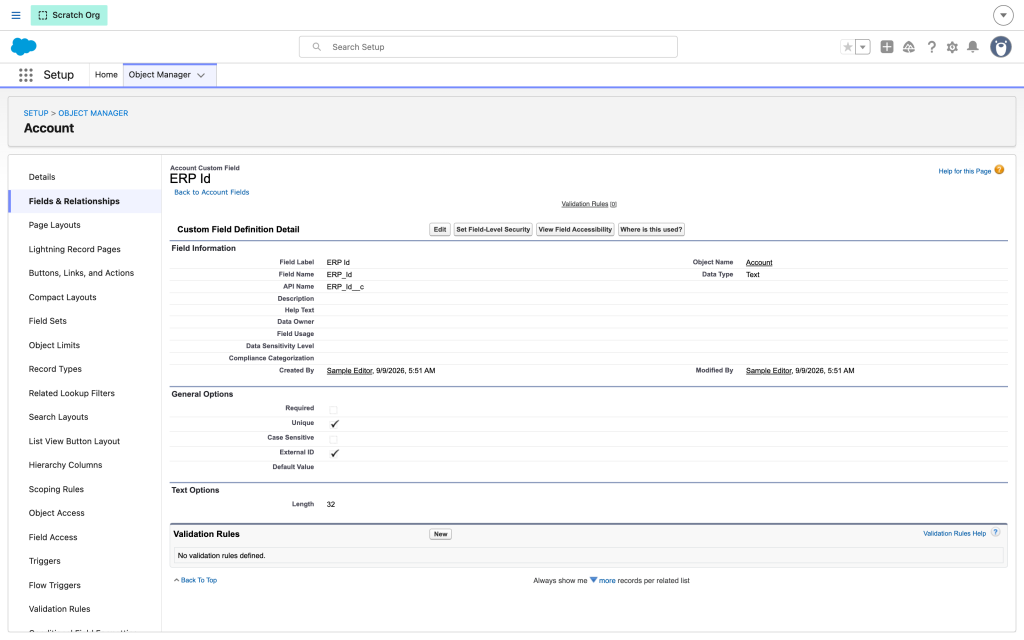Open Page Layouts in the sidebar
The image size is (1024, 640).
click(x=54, y=225)
